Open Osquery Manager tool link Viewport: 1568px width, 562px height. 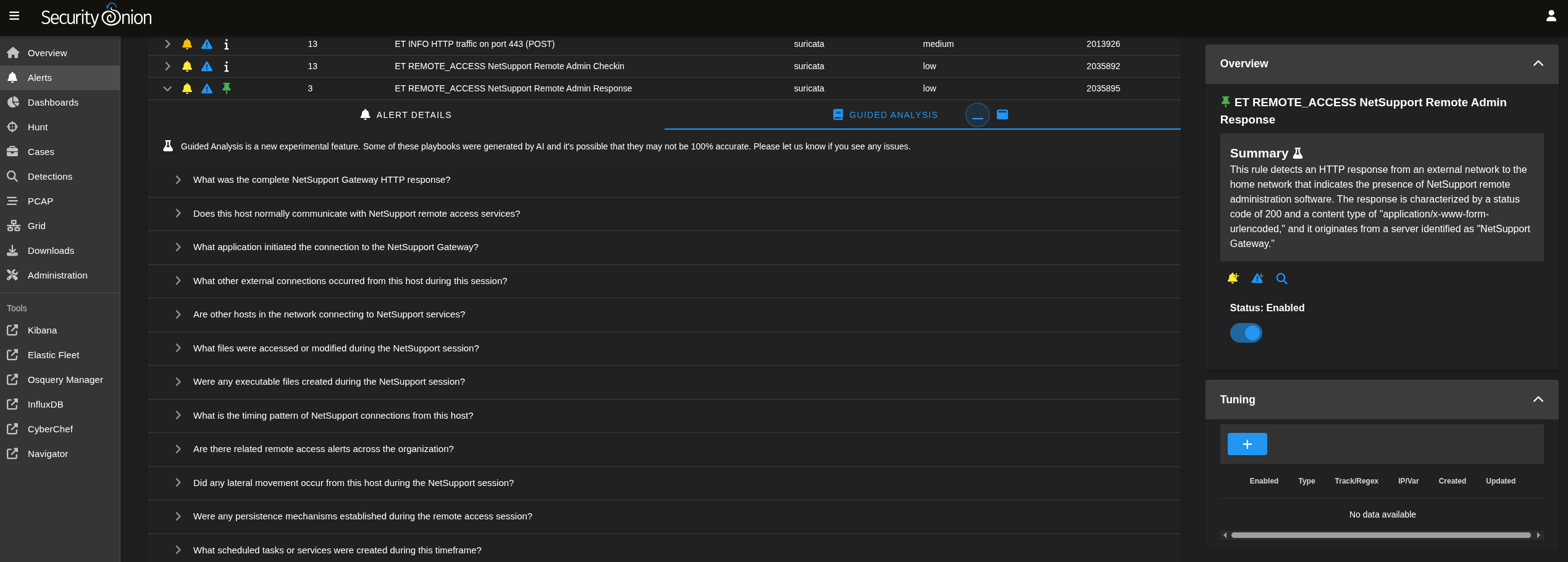tap(60, 379)
